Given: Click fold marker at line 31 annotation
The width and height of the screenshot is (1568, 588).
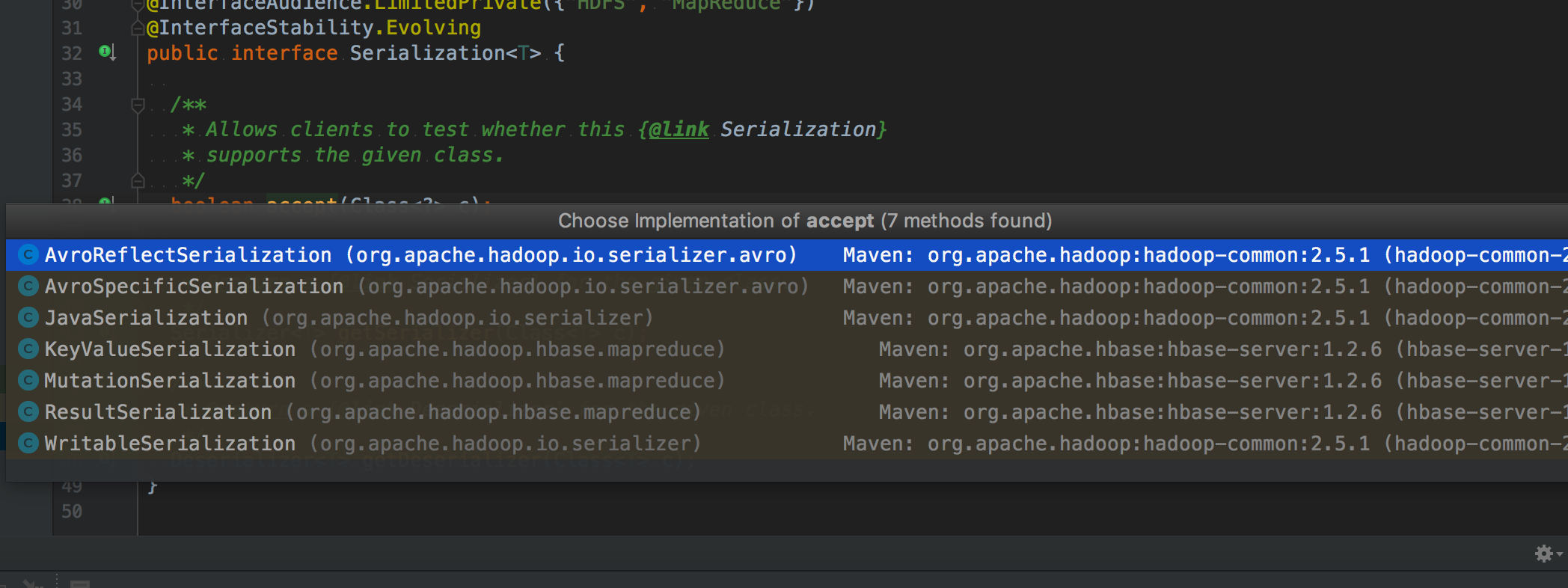Looking at the screenshot, I should (138, 28).
